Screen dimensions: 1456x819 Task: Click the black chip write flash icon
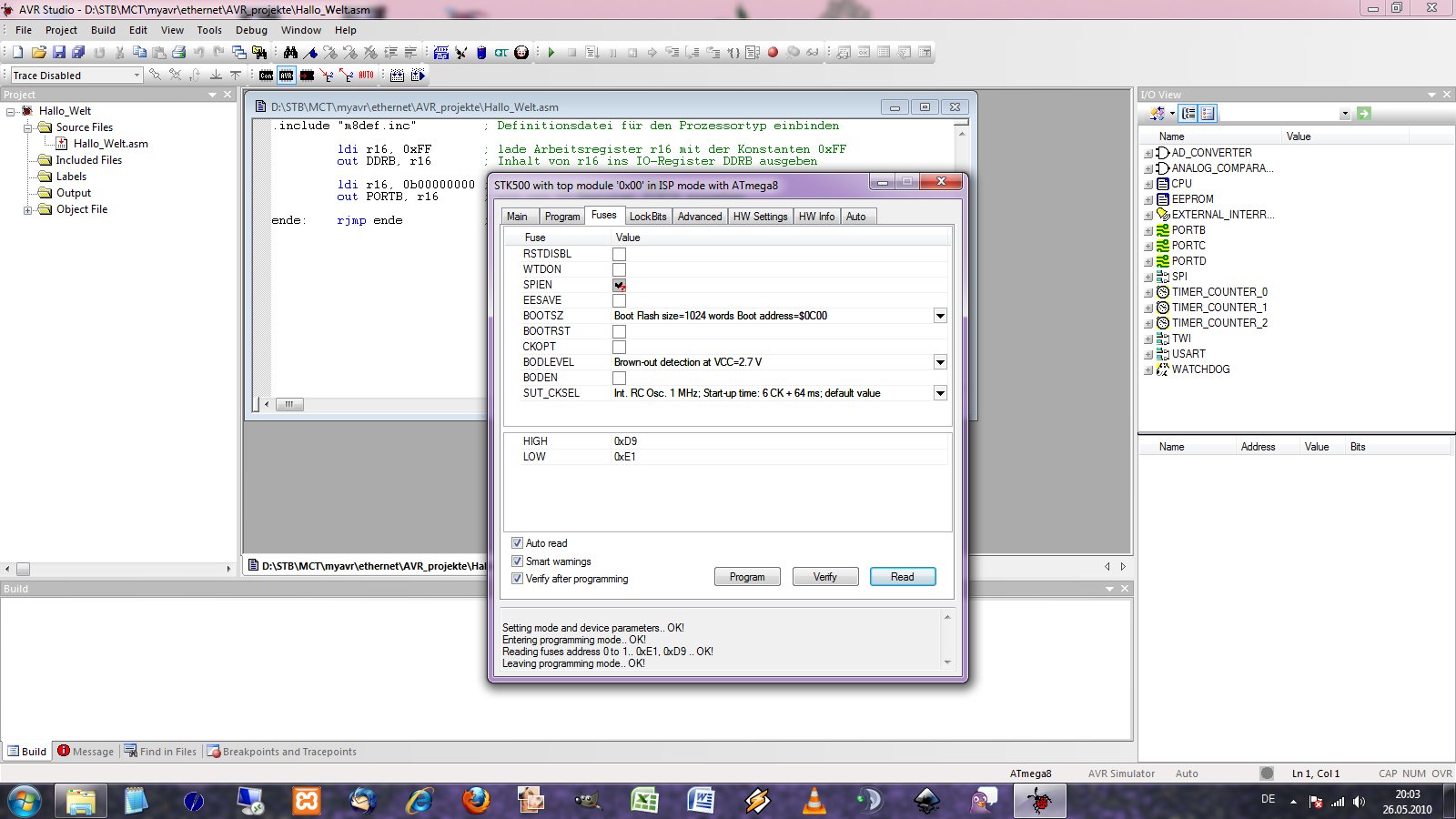coord(307,76)
